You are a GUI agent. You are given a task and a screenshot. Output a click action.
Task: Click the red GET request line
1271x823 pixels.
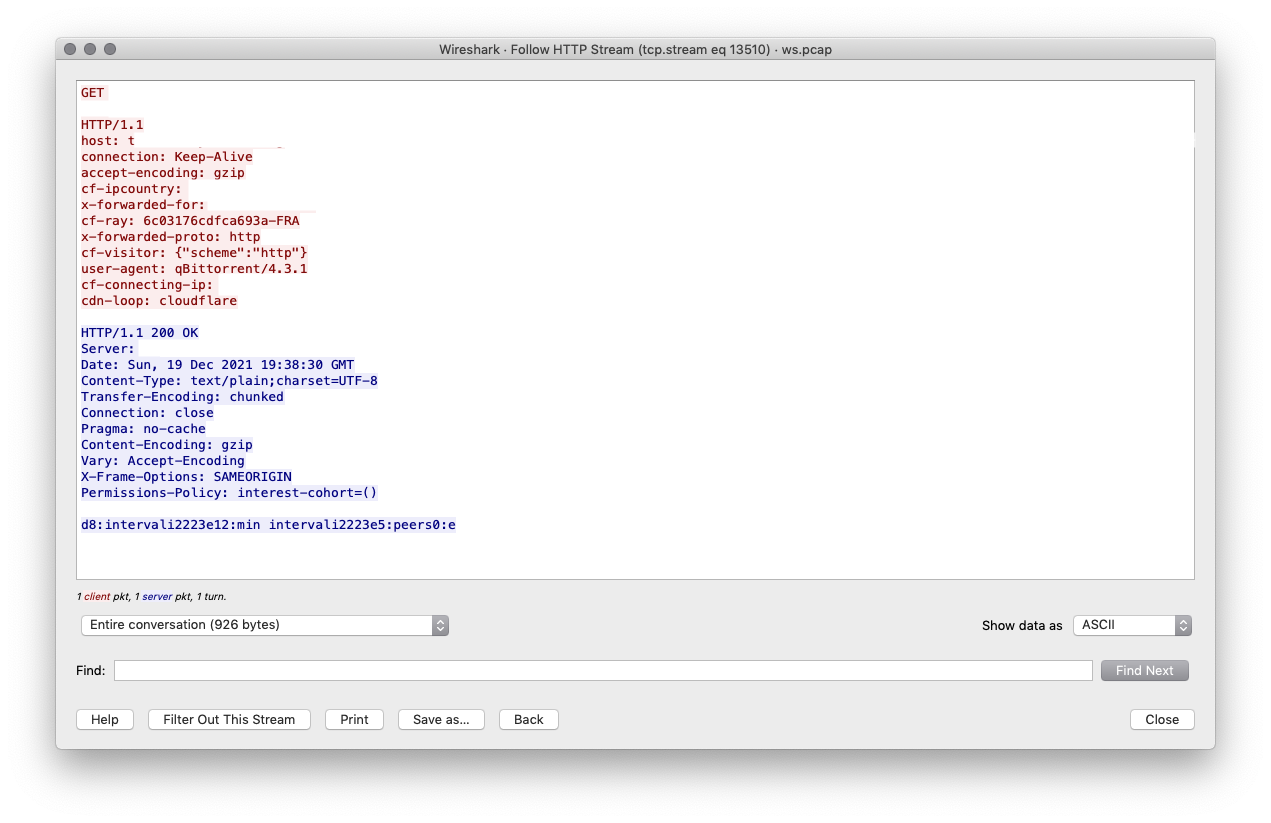[x=92, y=92]
